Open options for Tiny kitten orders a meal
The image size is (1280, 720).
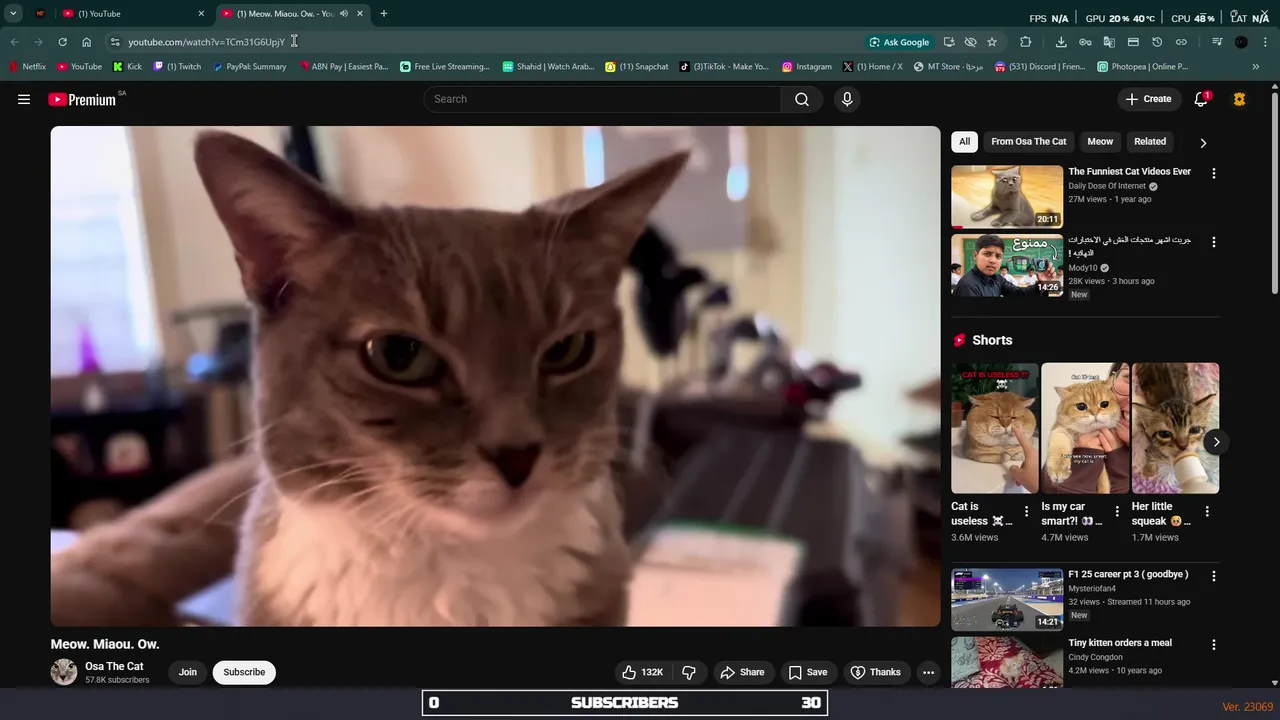click(x=1214, y=645)
